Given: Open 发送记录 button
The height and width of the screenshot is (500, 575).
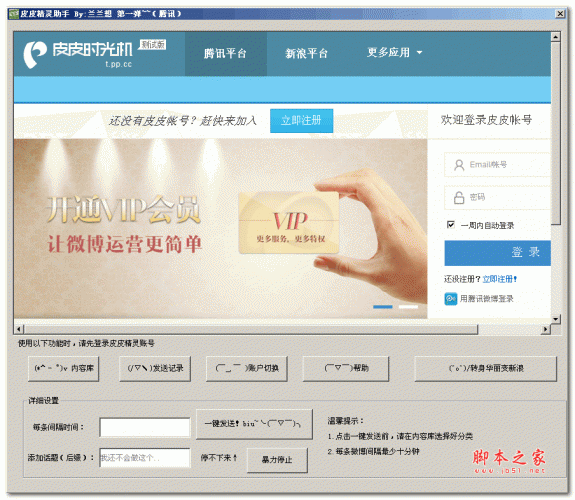Looking at the screenshot, I should click(x=155, y=368).
